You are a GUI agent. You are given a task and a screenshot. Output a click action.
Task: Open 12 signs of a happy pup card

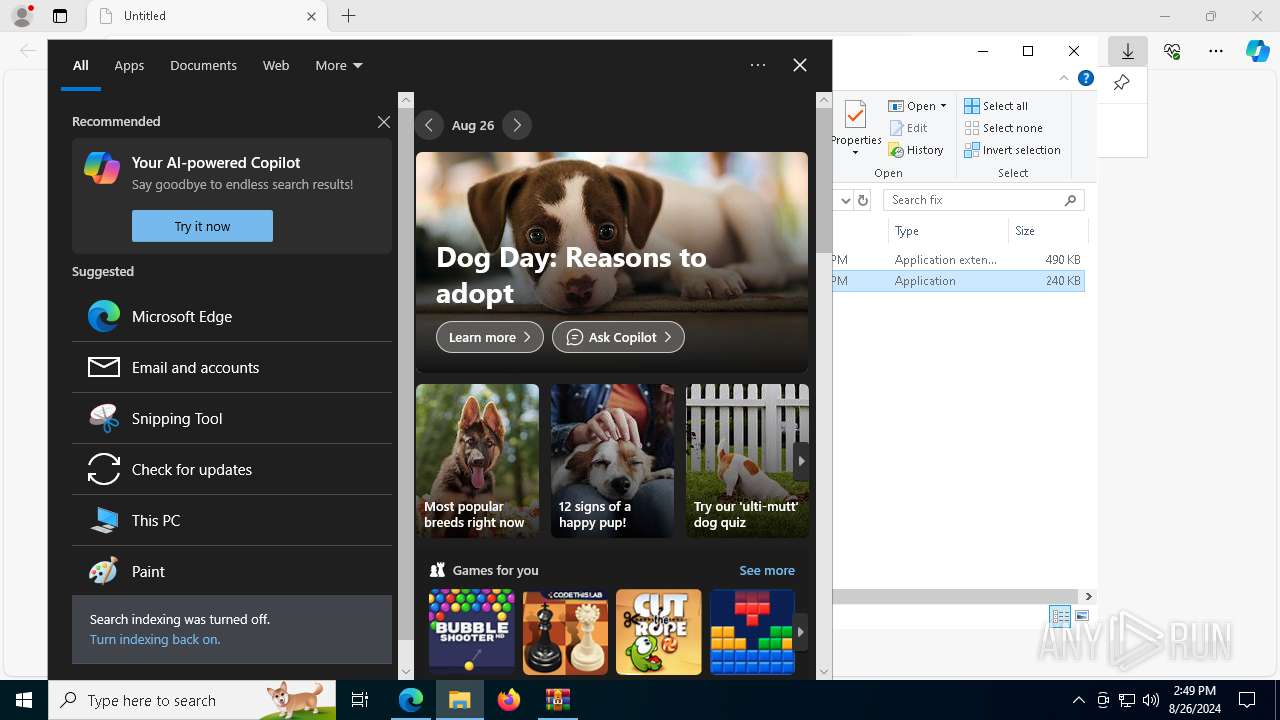612,461
